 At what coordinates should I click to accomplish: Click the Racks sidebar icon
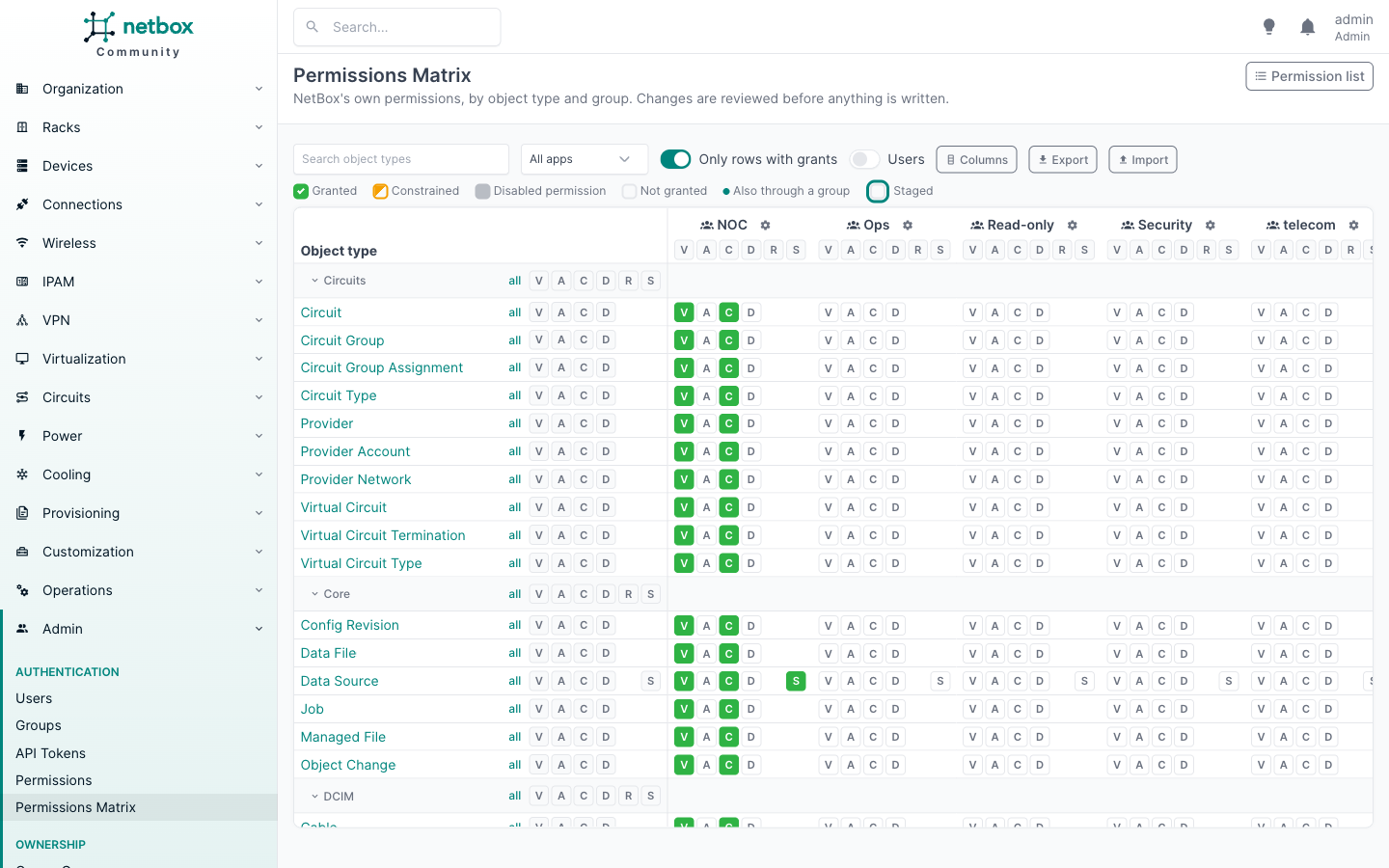[x=22, y=127]
